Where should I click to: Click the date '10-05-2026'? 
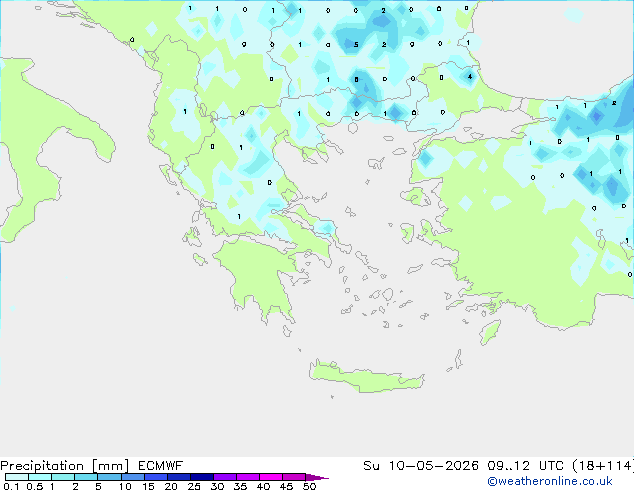click(433, 466)
